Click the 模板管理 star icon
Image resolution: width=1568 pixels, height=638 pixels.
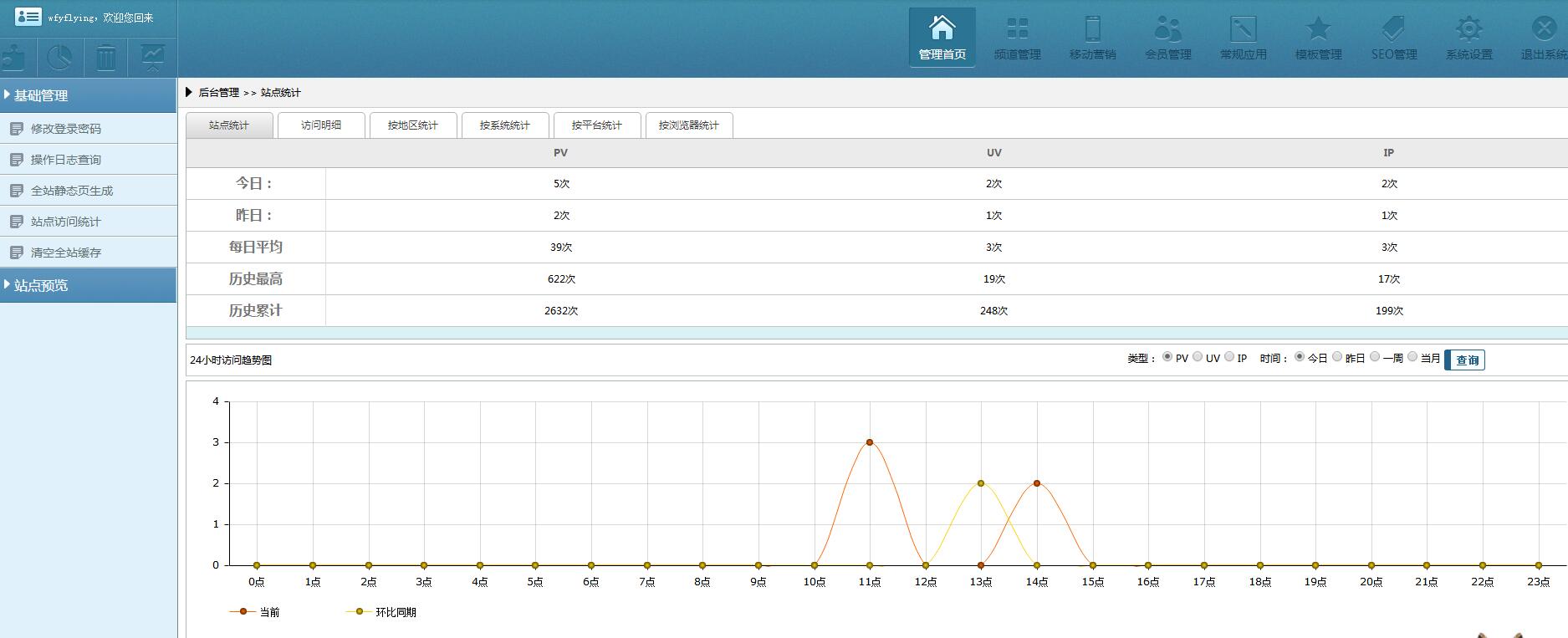[1318, 28]
